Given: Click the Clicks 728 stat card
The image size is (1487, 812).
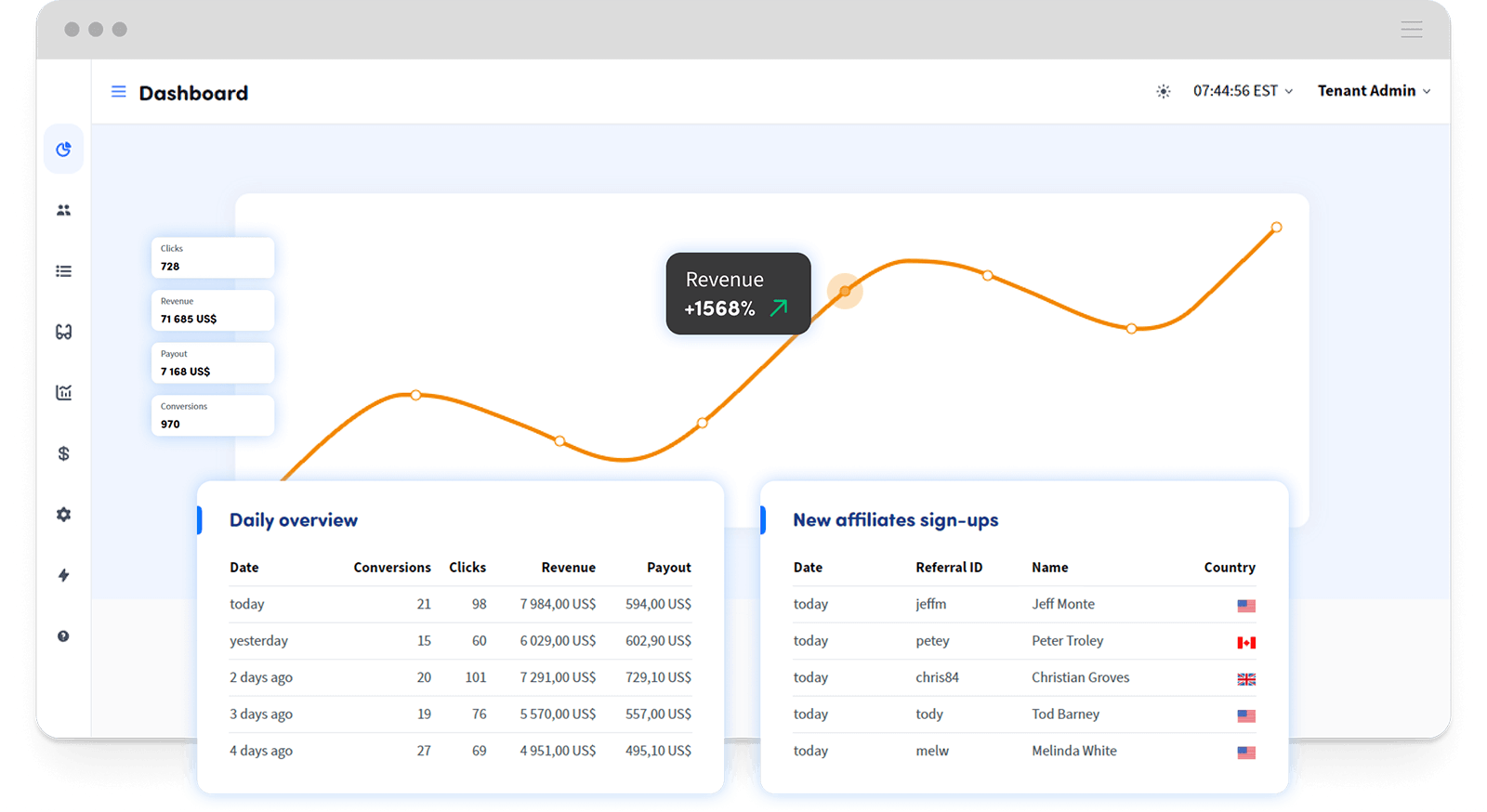Looking at the screenshot, I should click(213, 257).
